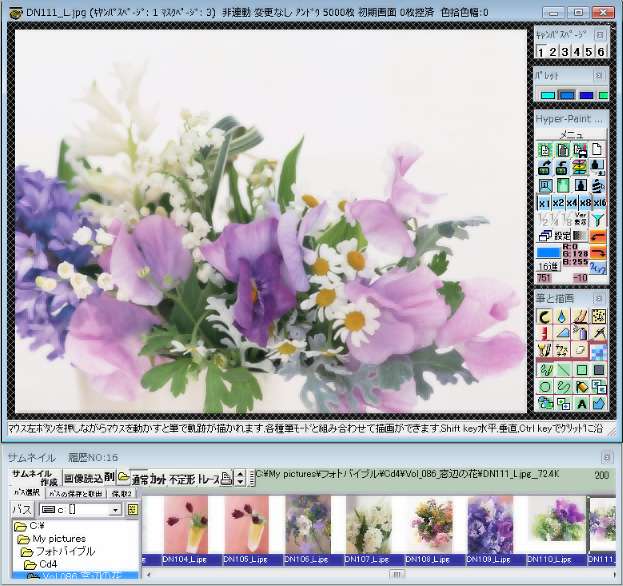Switch to the パス選択 tab

tap(27, 494)
